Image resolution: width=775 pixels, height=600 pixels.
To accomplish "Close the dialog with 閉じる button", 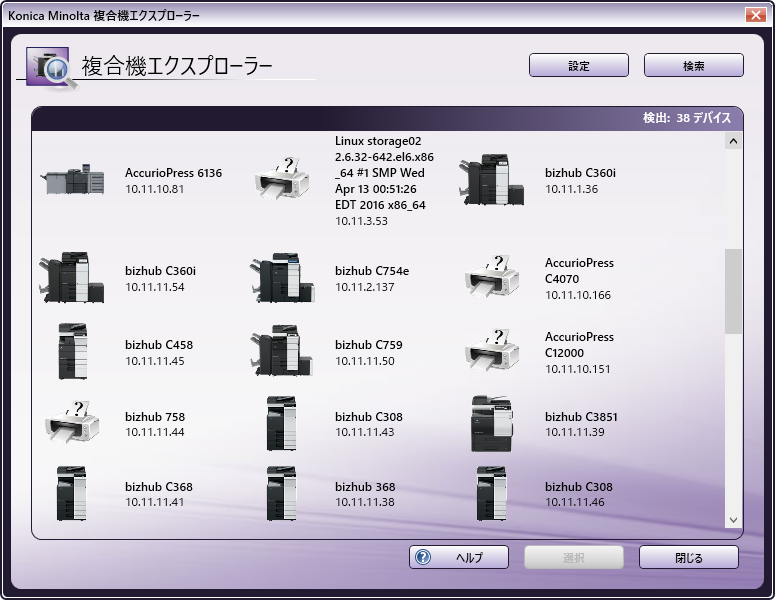I will tap(689, 557).
